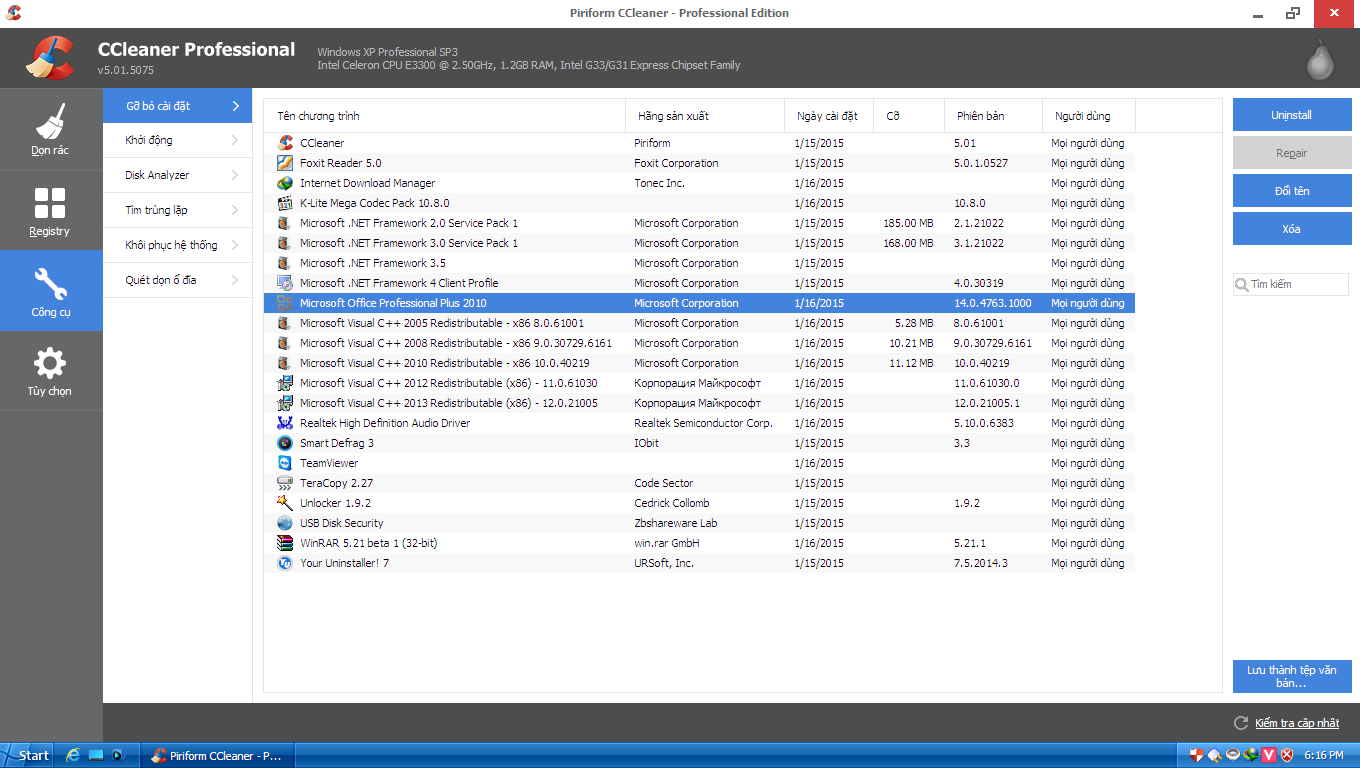This screenshot has height=768, width=1360.
Task: Click the USB Disk Security icon
Action: [285, 523]
